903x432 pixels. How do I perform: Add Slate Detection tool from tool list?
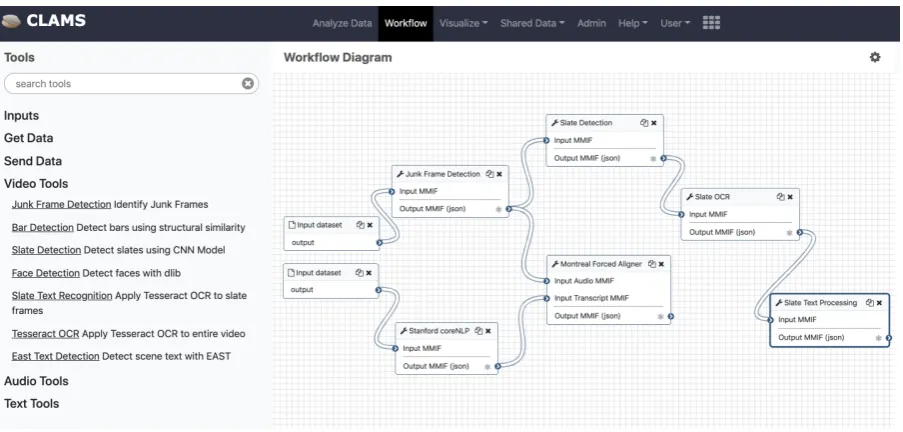click(x=46, y=250)
